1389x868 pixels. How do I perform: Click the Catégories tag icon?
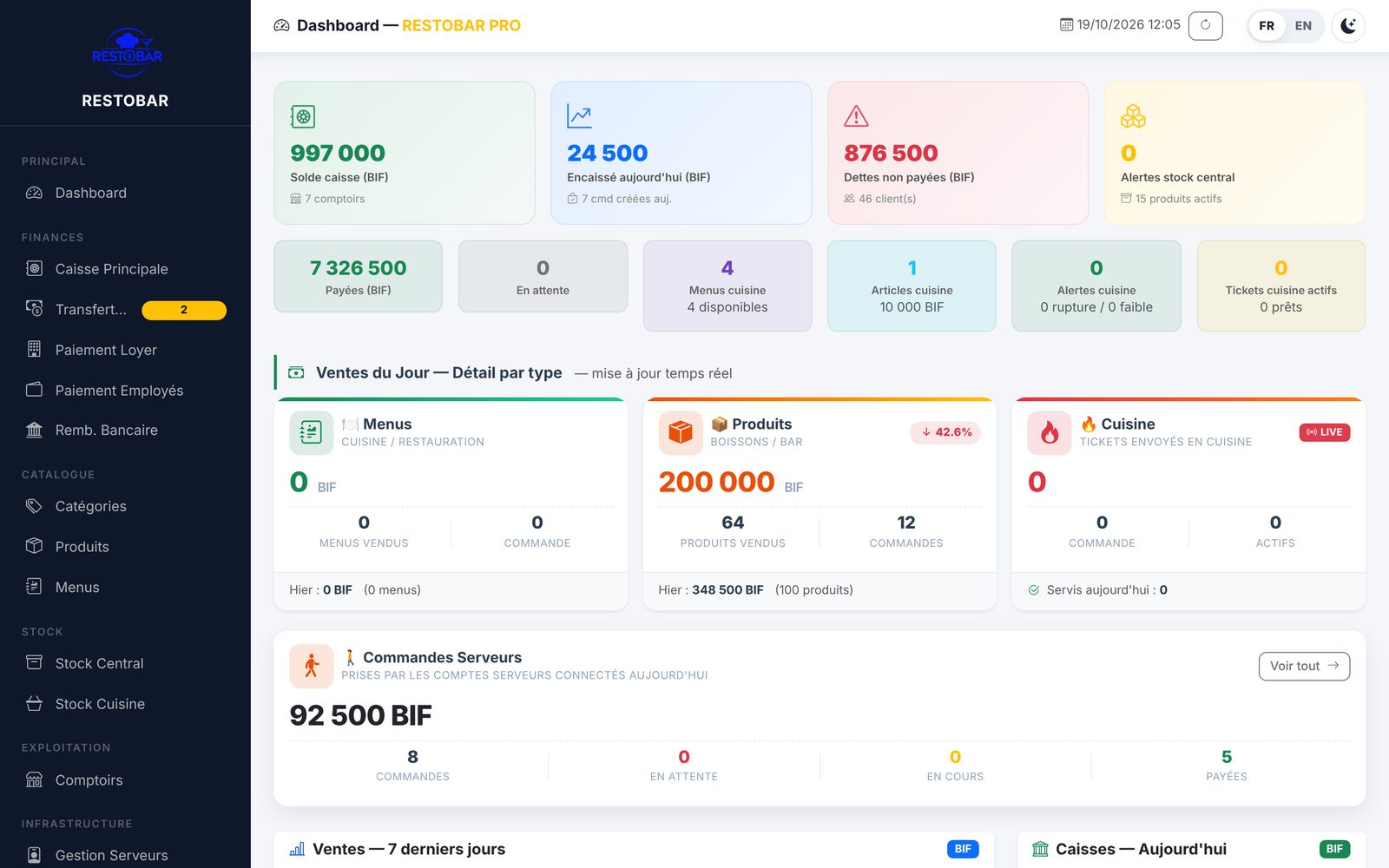tap(34, 506)
